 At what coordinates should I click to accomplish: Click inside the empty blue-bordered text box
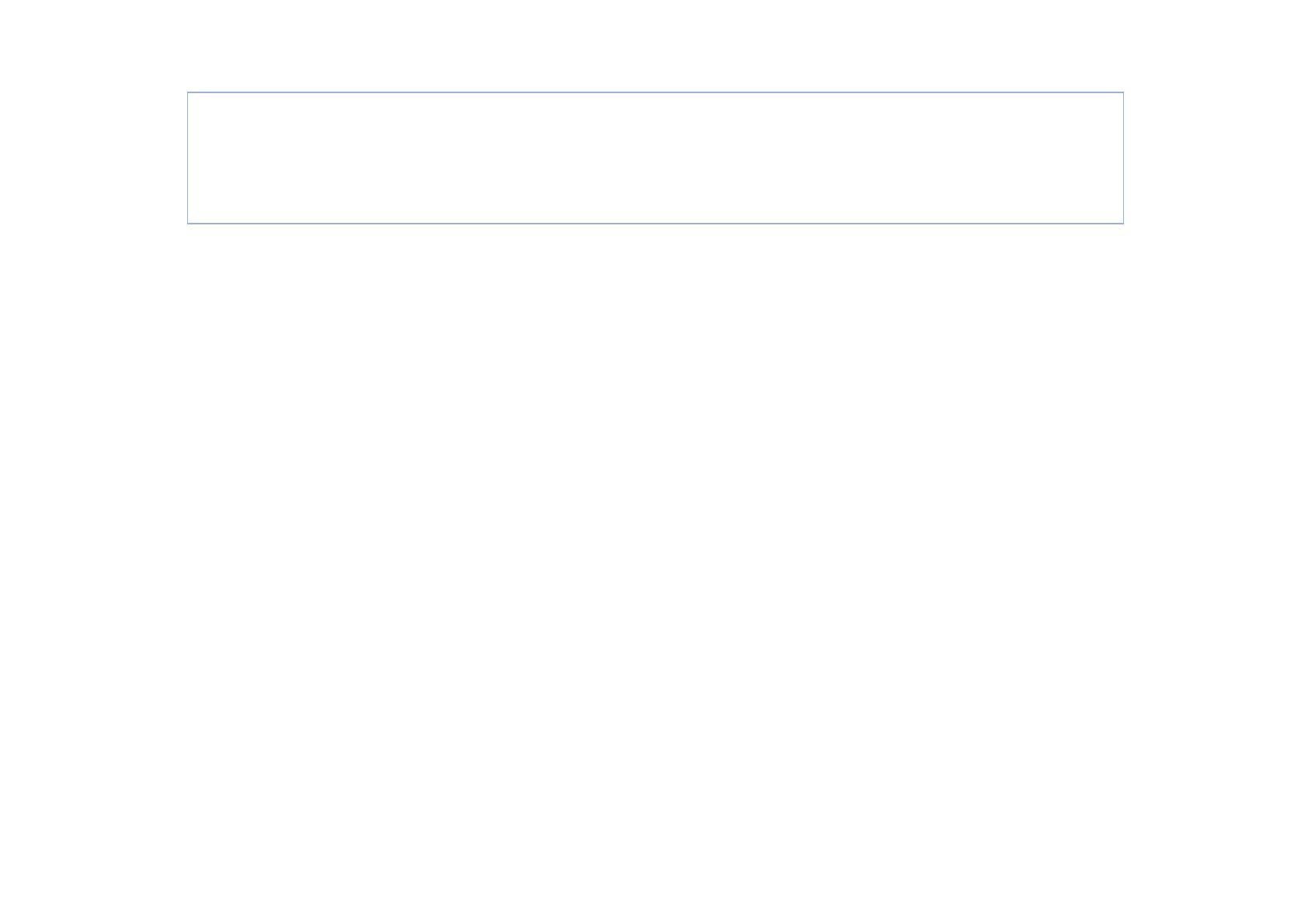coord(655,158)
